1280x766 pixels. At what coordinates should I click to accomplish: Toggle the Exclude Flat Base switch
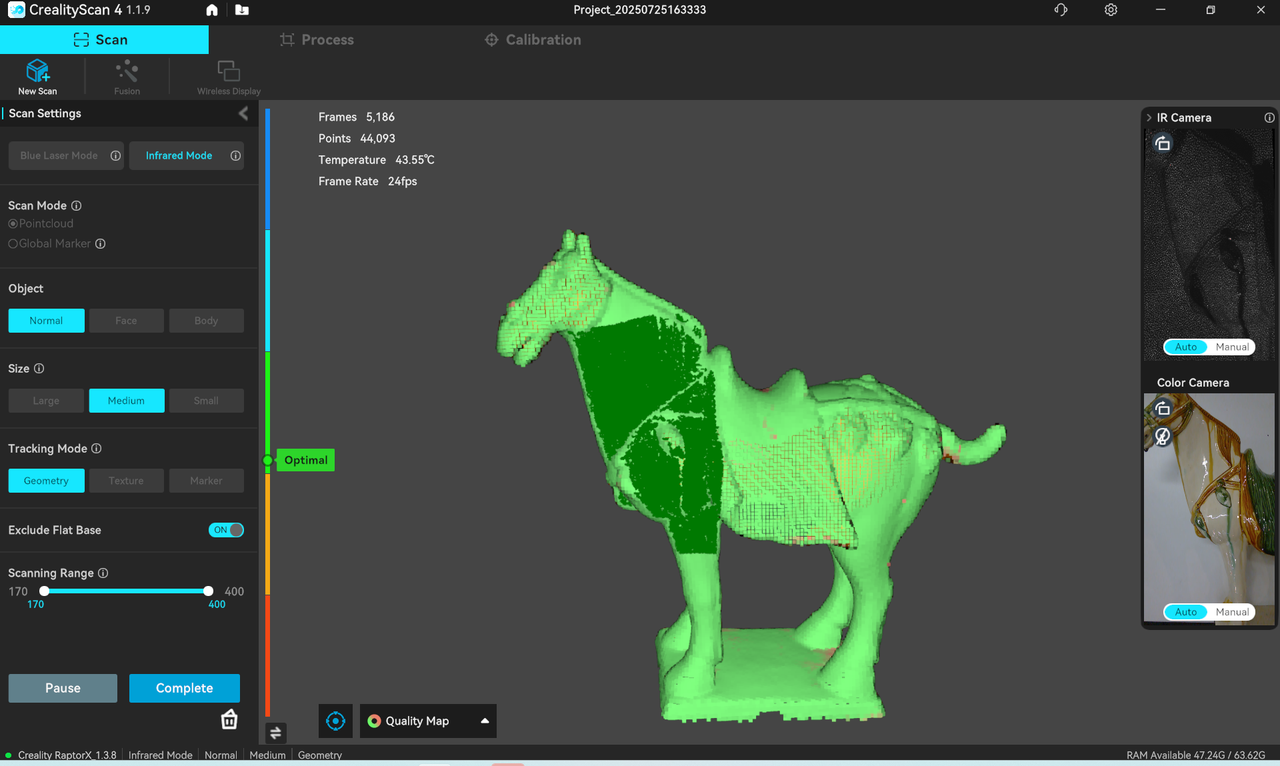click(x=226, y=530)
